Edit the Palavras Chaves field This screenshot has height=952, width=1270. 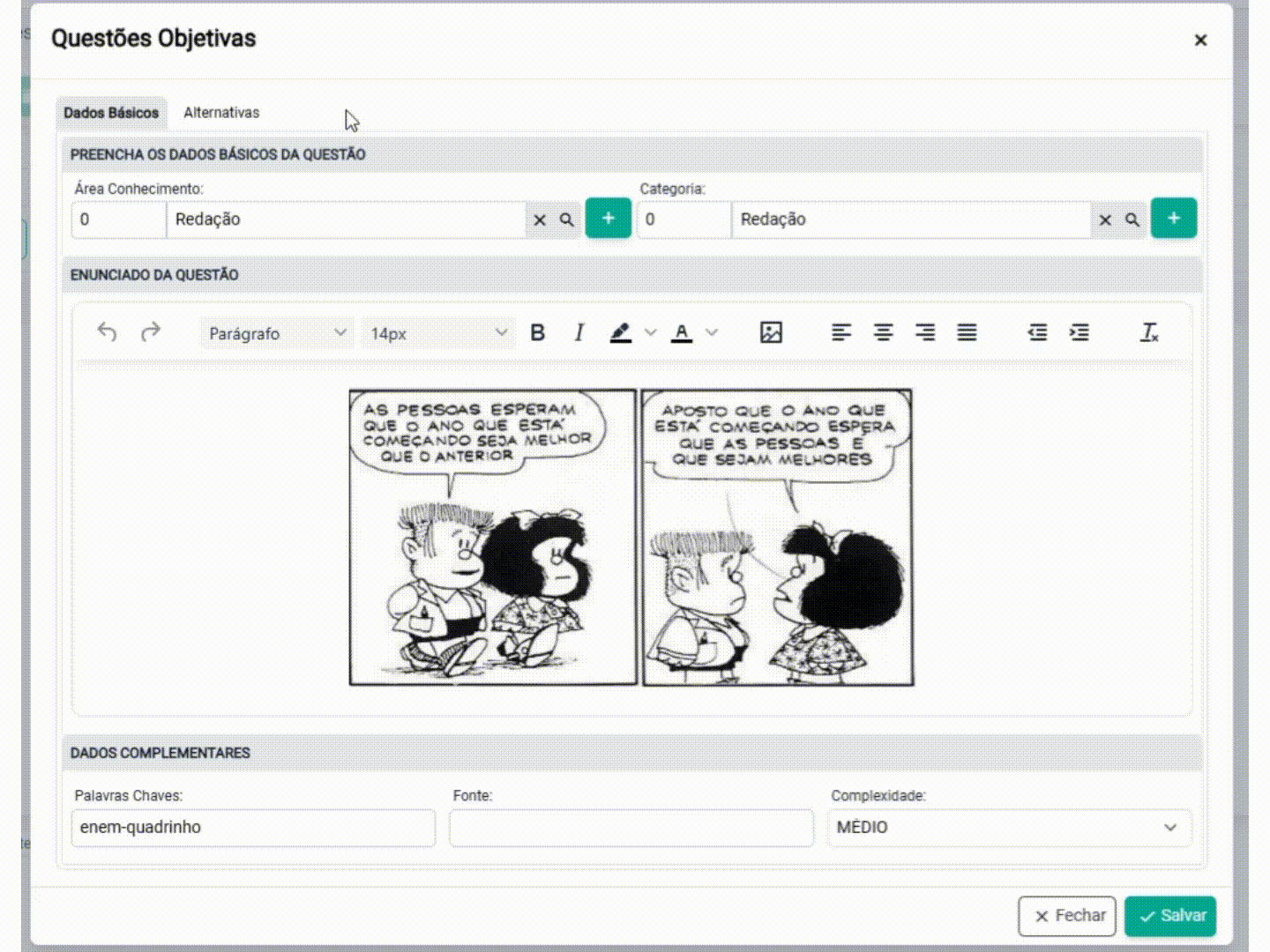(x=253, y=828)
